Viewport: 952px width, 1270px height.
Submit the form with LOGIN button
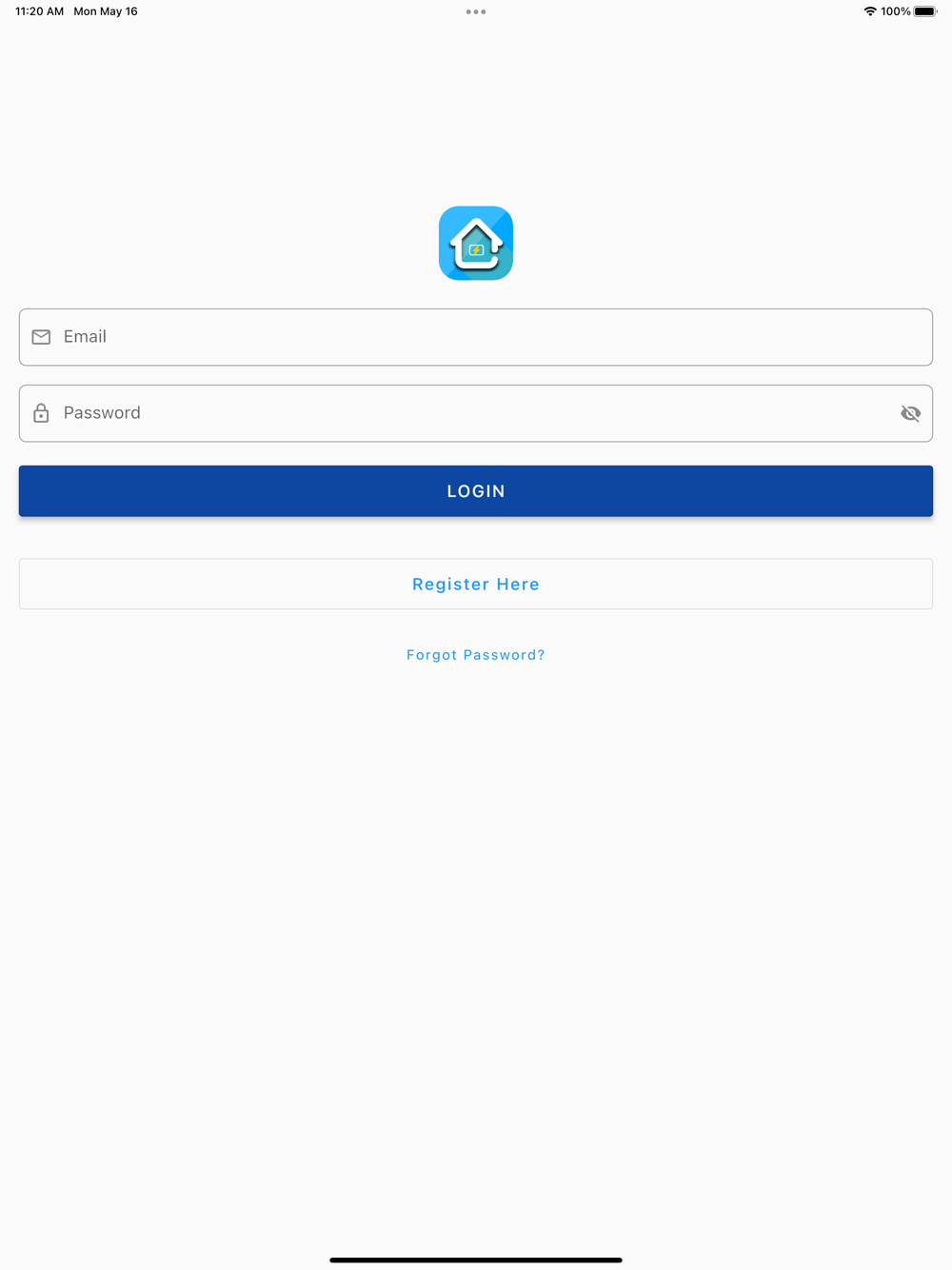(x=476, y=491)
